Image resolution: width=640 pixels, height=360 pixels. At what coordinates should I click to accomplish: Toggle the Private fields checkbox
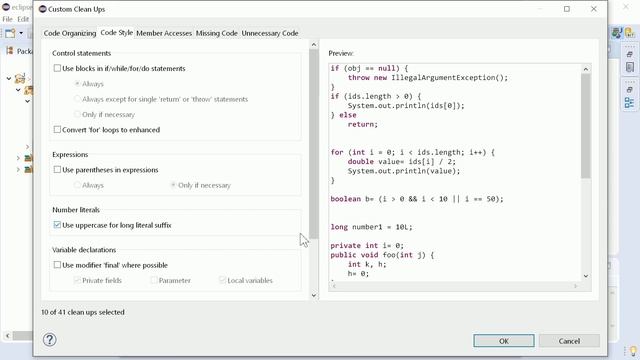click(x=77, y=280)
